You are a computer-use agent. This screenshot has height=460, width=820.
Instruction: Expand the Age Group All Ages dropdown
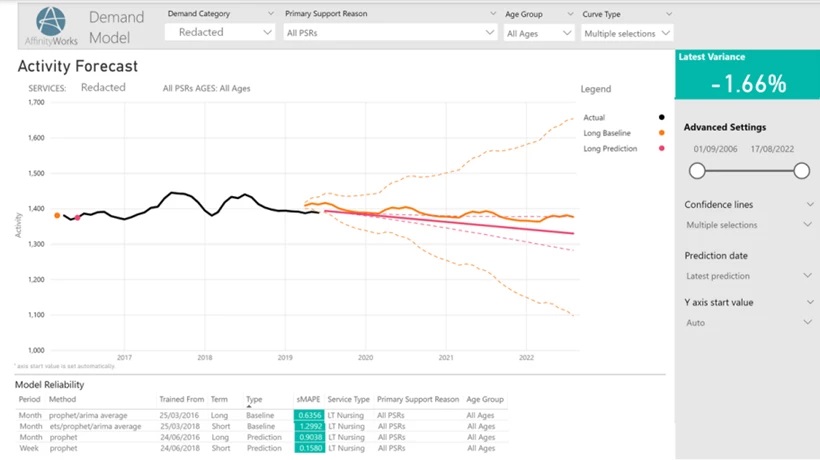pos(538,33)
